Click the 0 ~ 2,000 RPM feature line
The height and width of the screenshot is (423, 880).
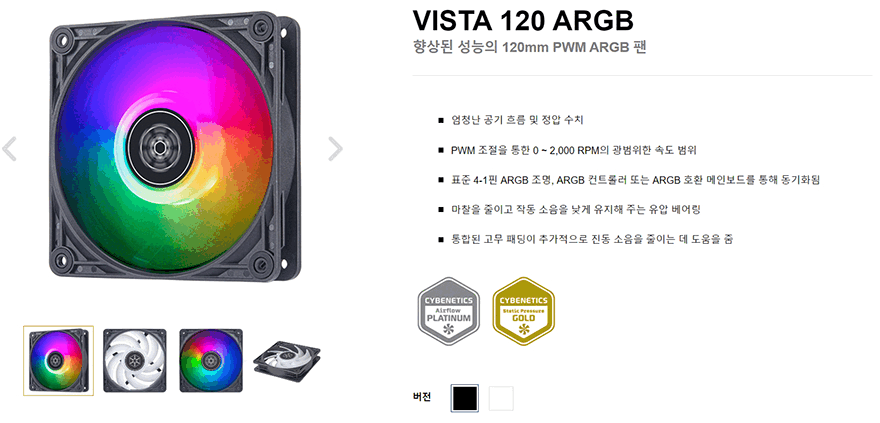574,150
